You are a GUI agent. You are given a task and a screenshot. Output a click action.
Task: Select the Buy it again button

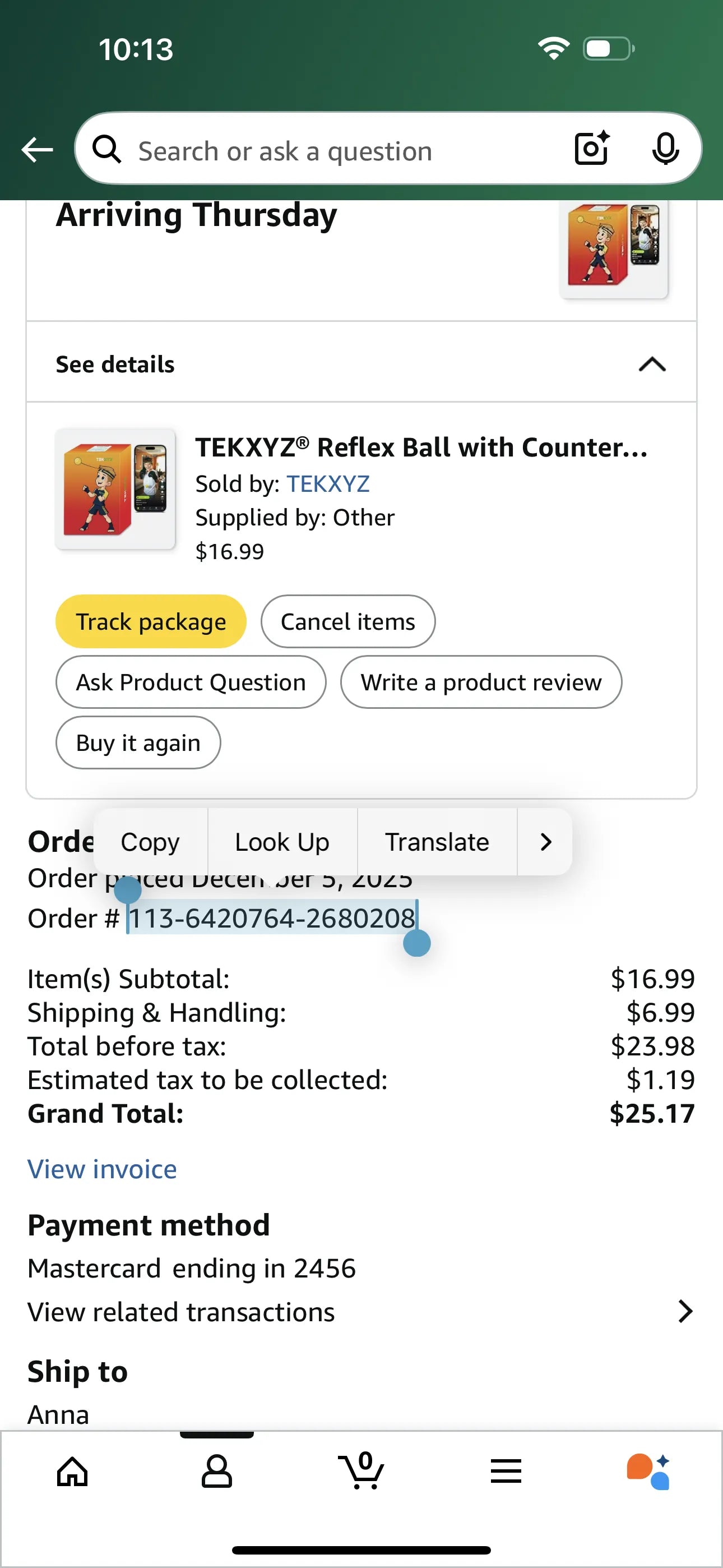tap(137, 742)
